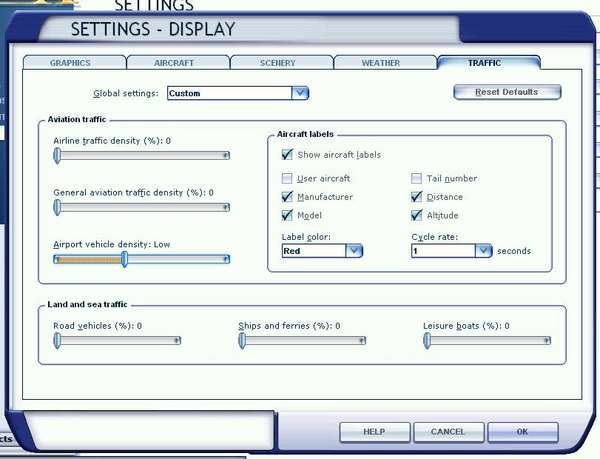Image resolution: width=600 pixels, height=459 pixels.
Task: Click the Cycle rate value field
Action: point(443,251)
